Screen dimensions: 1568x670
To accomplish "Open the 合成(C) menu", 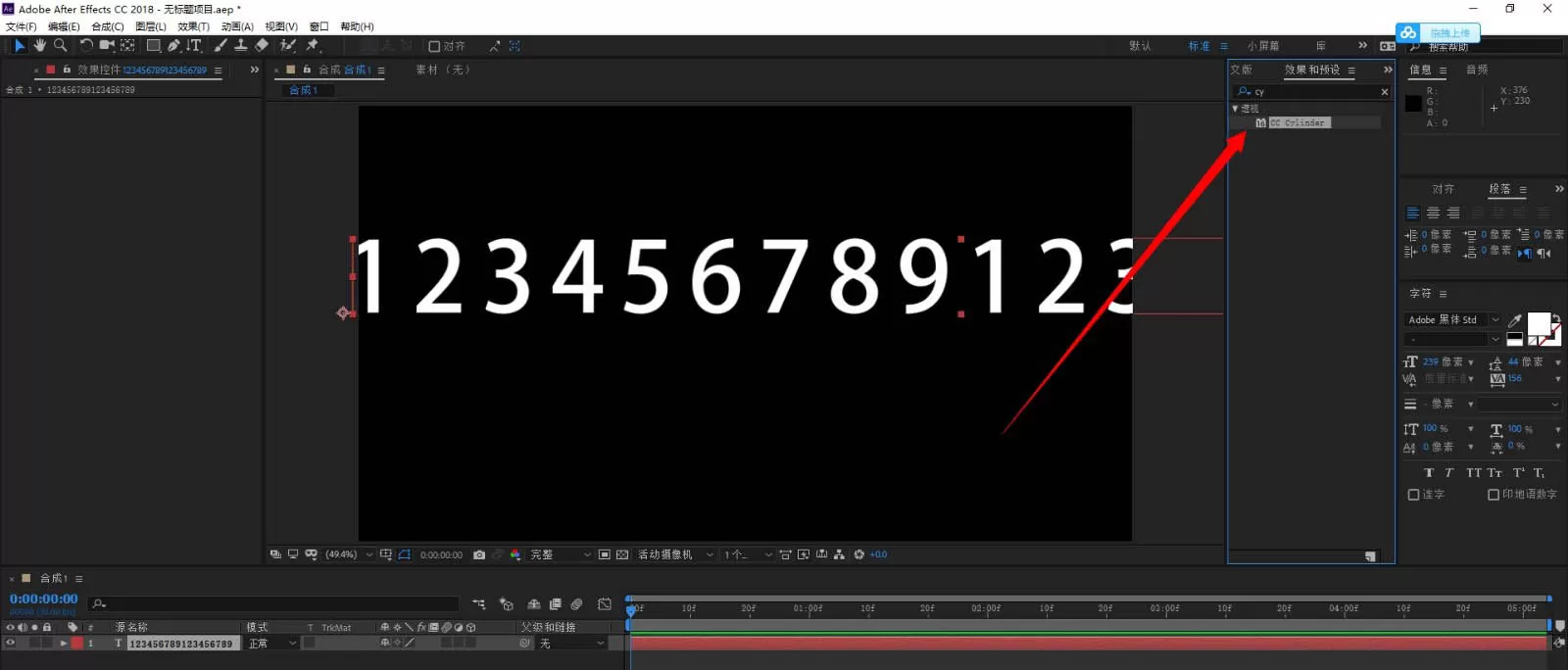I will [108, 26].
